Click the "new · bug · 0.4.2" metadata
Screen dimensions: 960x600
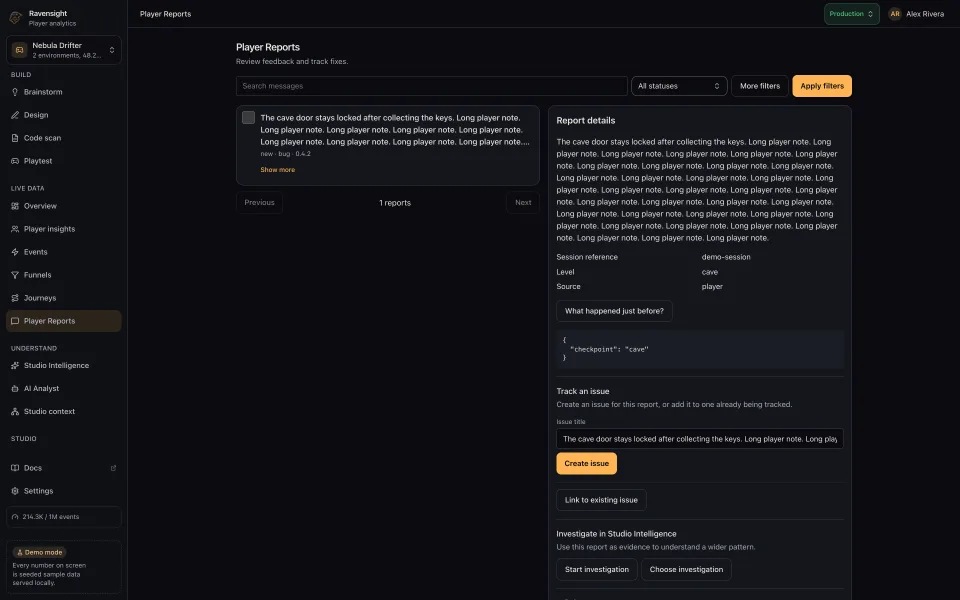pyautogui.click(x=285, y=154)
